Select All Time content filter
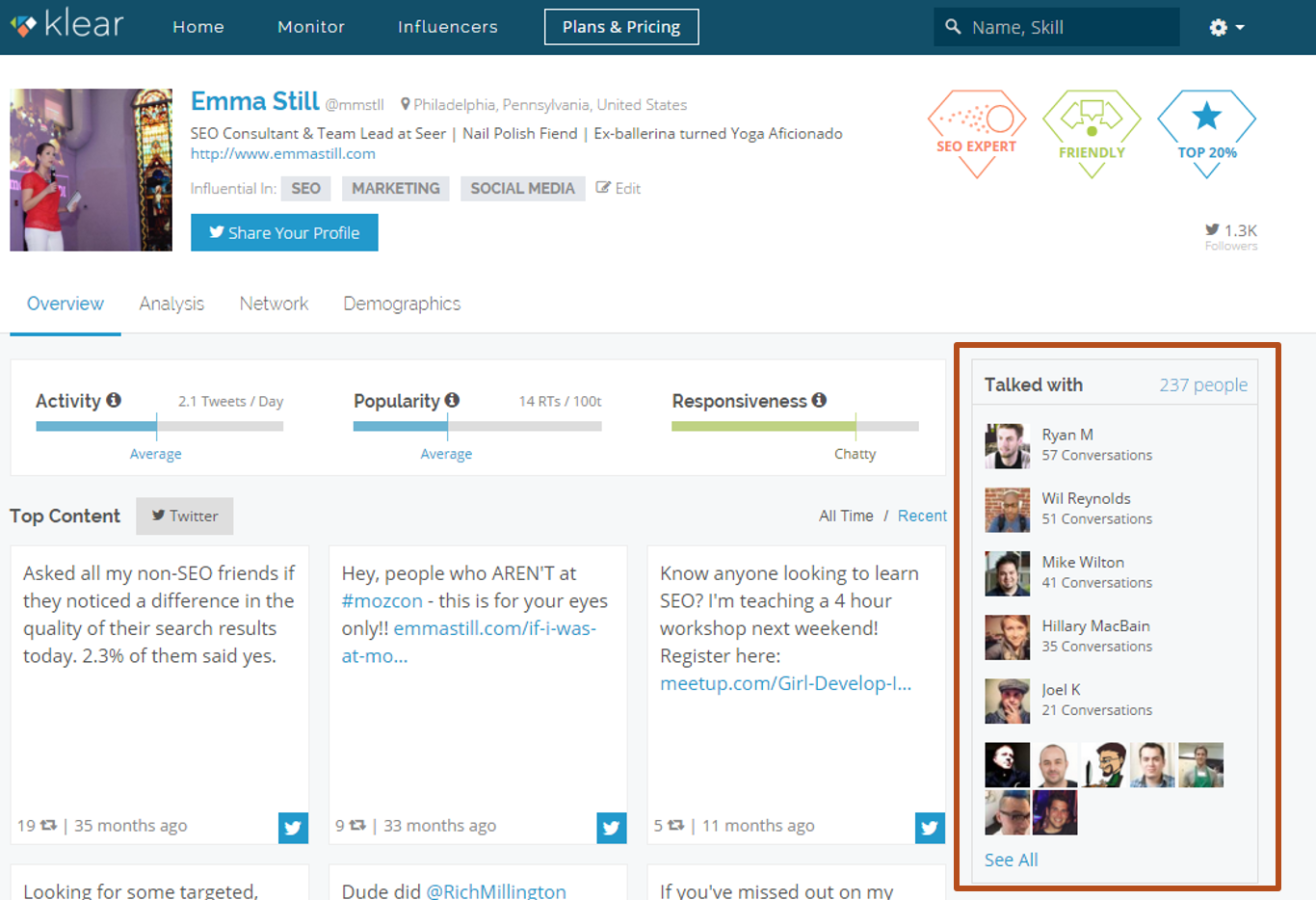 point(845,516)
